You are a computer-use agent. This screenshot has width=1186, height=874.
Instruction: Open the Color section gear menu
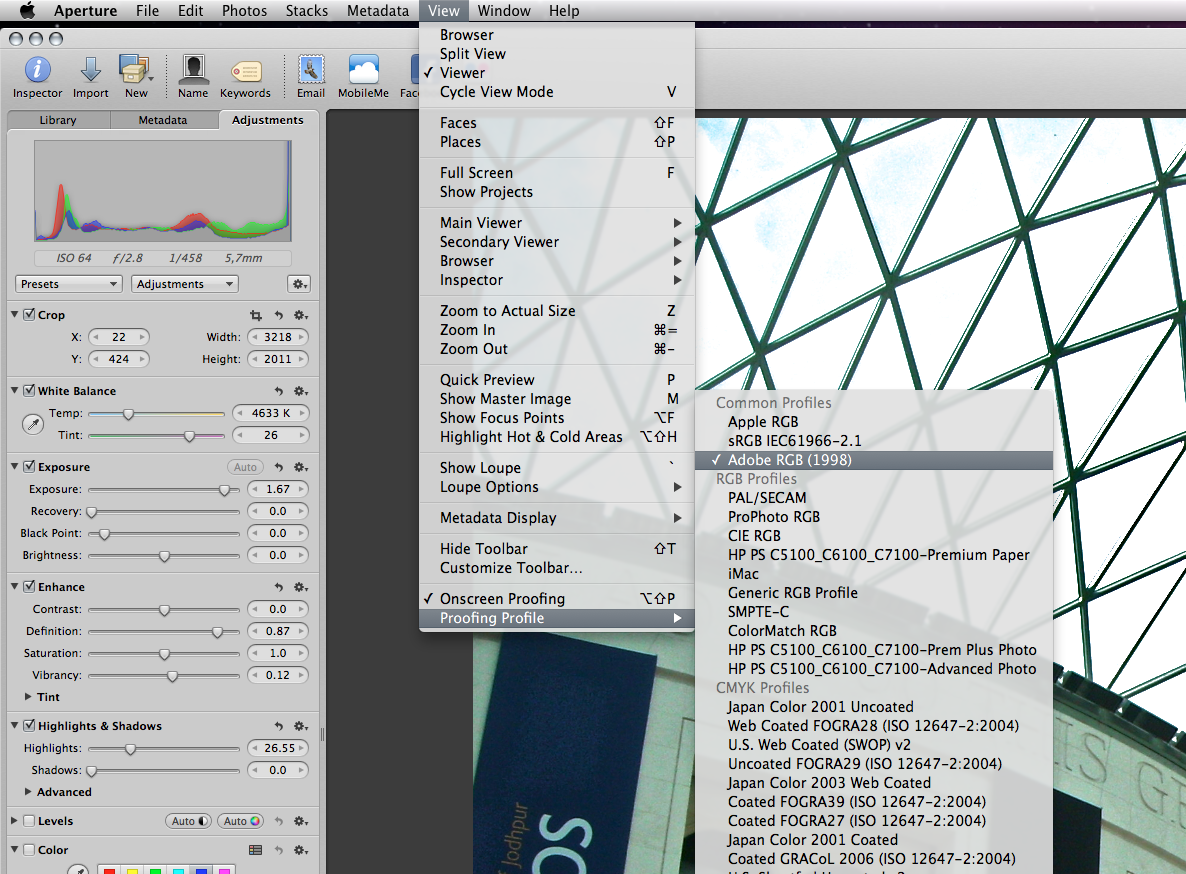300,850
